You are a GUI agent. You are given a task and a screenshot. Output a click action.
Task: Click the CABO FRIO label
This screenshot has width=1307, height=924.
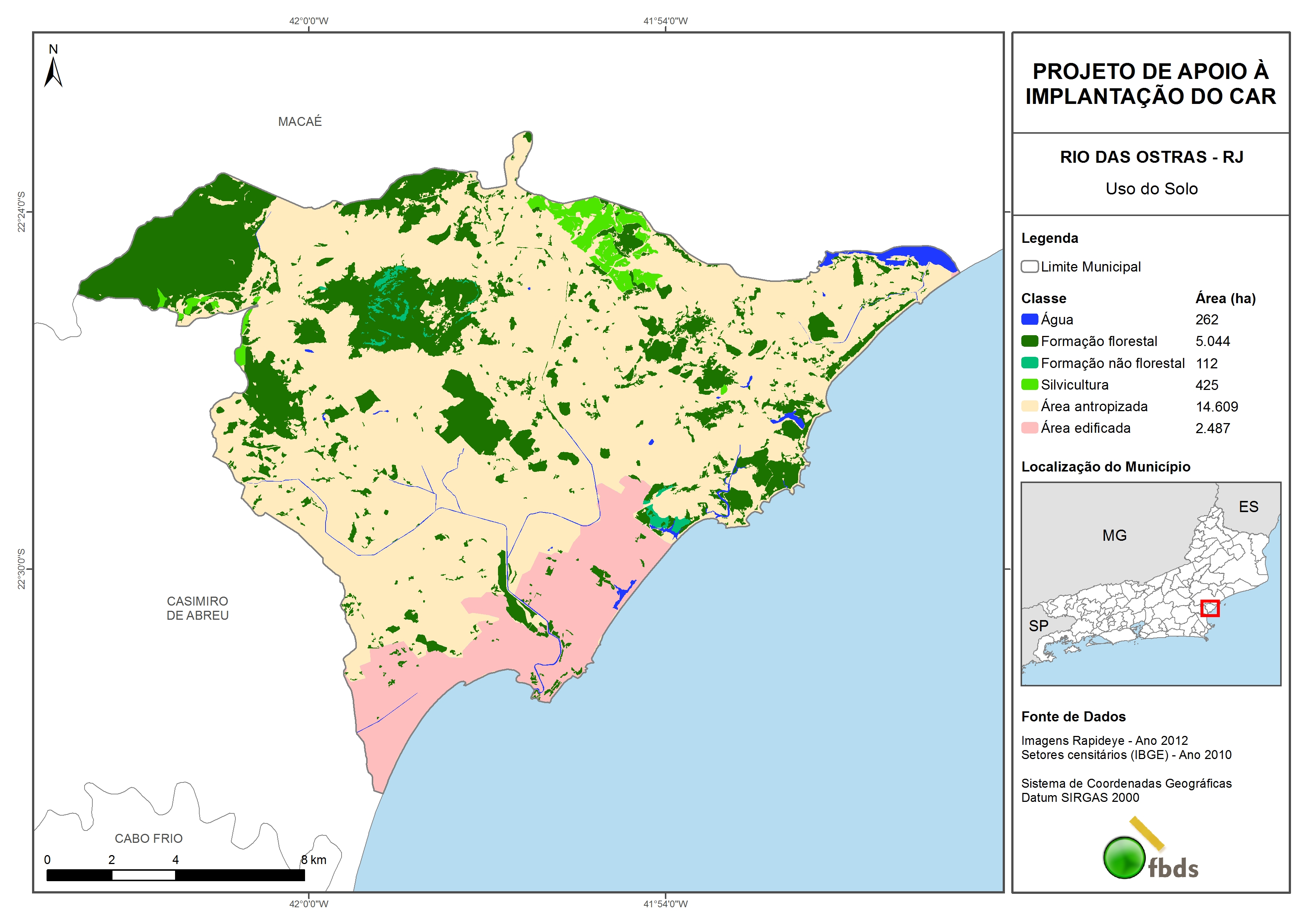149,838
